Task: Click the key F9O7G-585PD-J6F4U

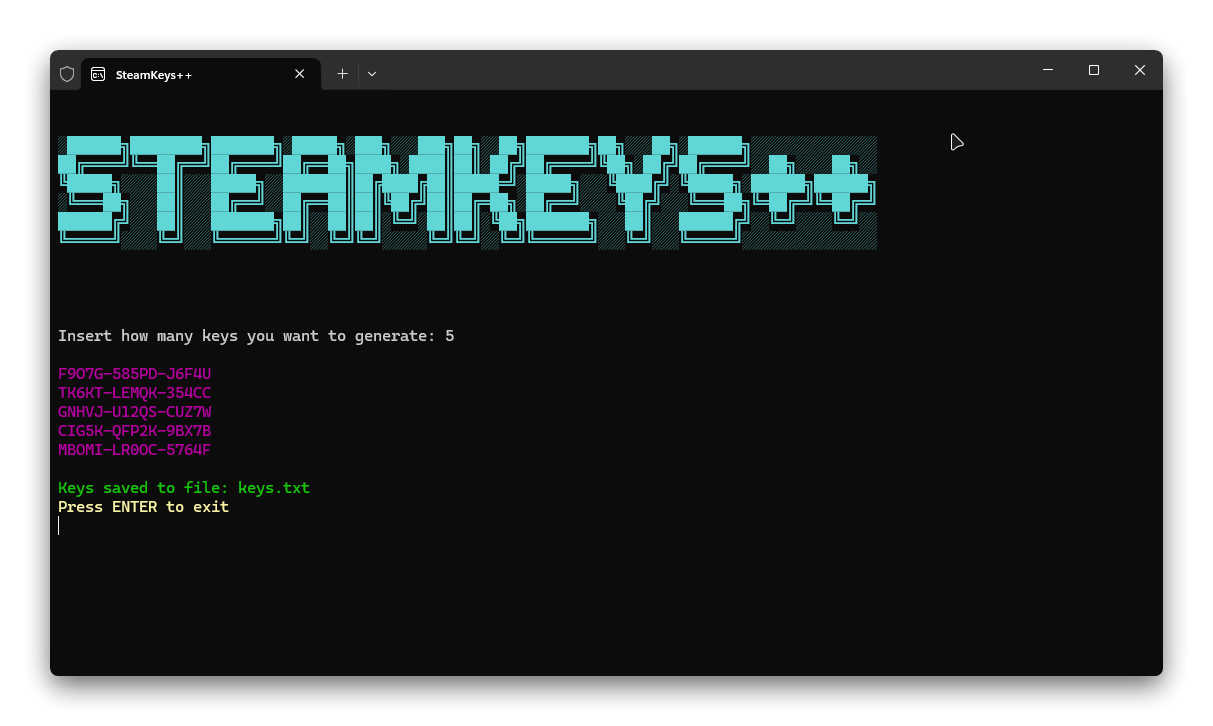Action: click(x=135, y=374)
